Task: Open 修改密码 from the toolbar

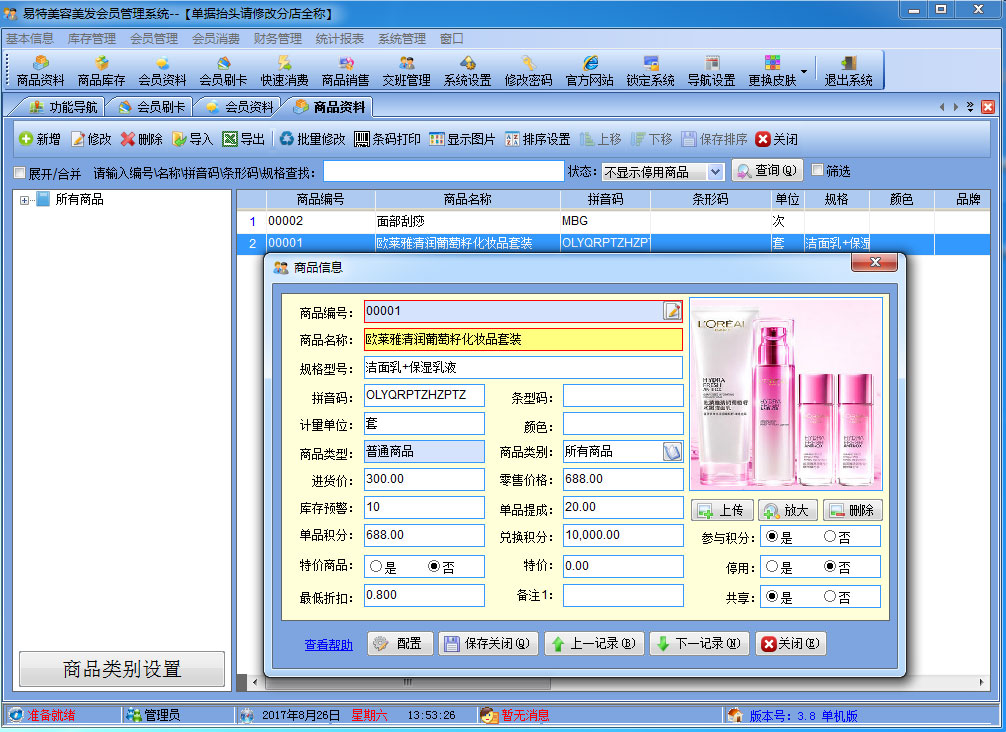Action: (528, 71)
